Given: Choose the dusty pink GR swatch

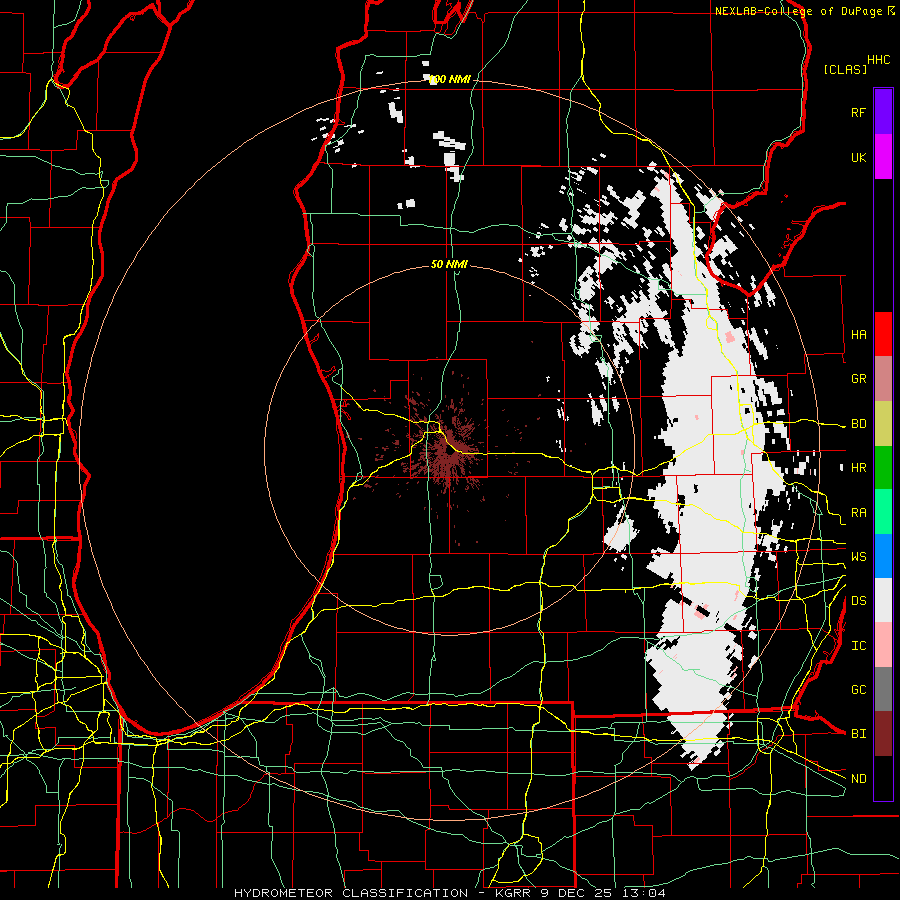Looking at the screenshot, I should pyautogui.click(x=883, y=379).
